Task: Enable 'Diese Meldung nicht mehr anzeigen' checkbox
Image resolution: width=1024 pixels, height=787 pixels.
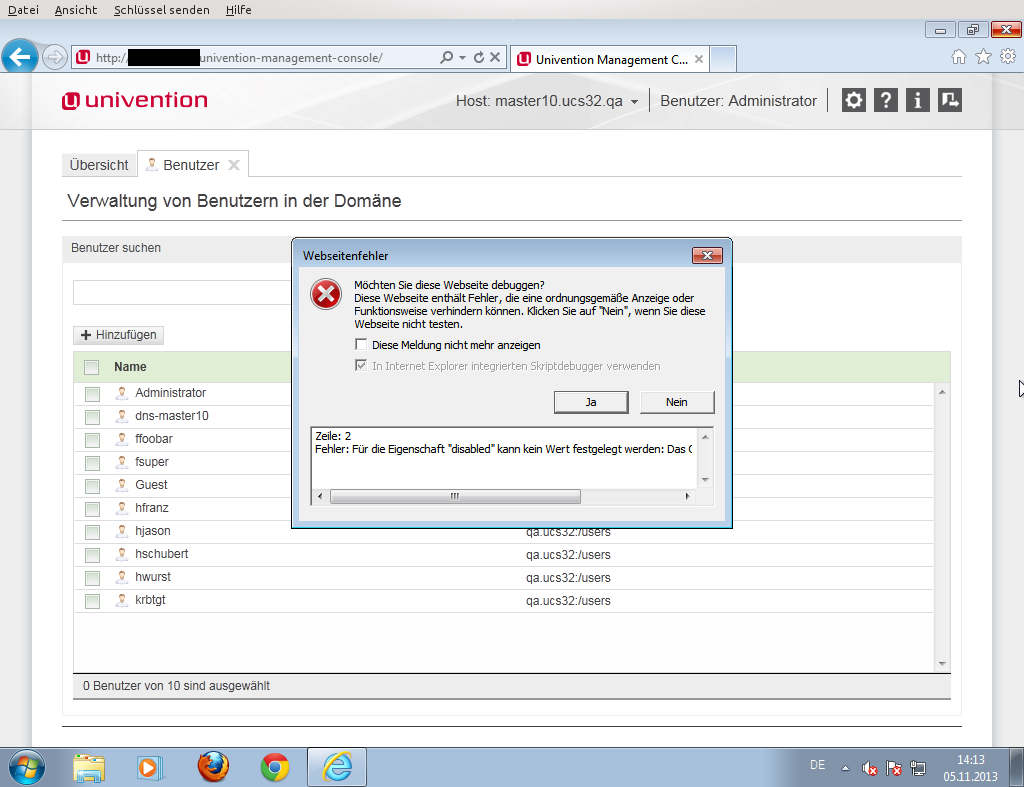Action: (x=361, y=345)
